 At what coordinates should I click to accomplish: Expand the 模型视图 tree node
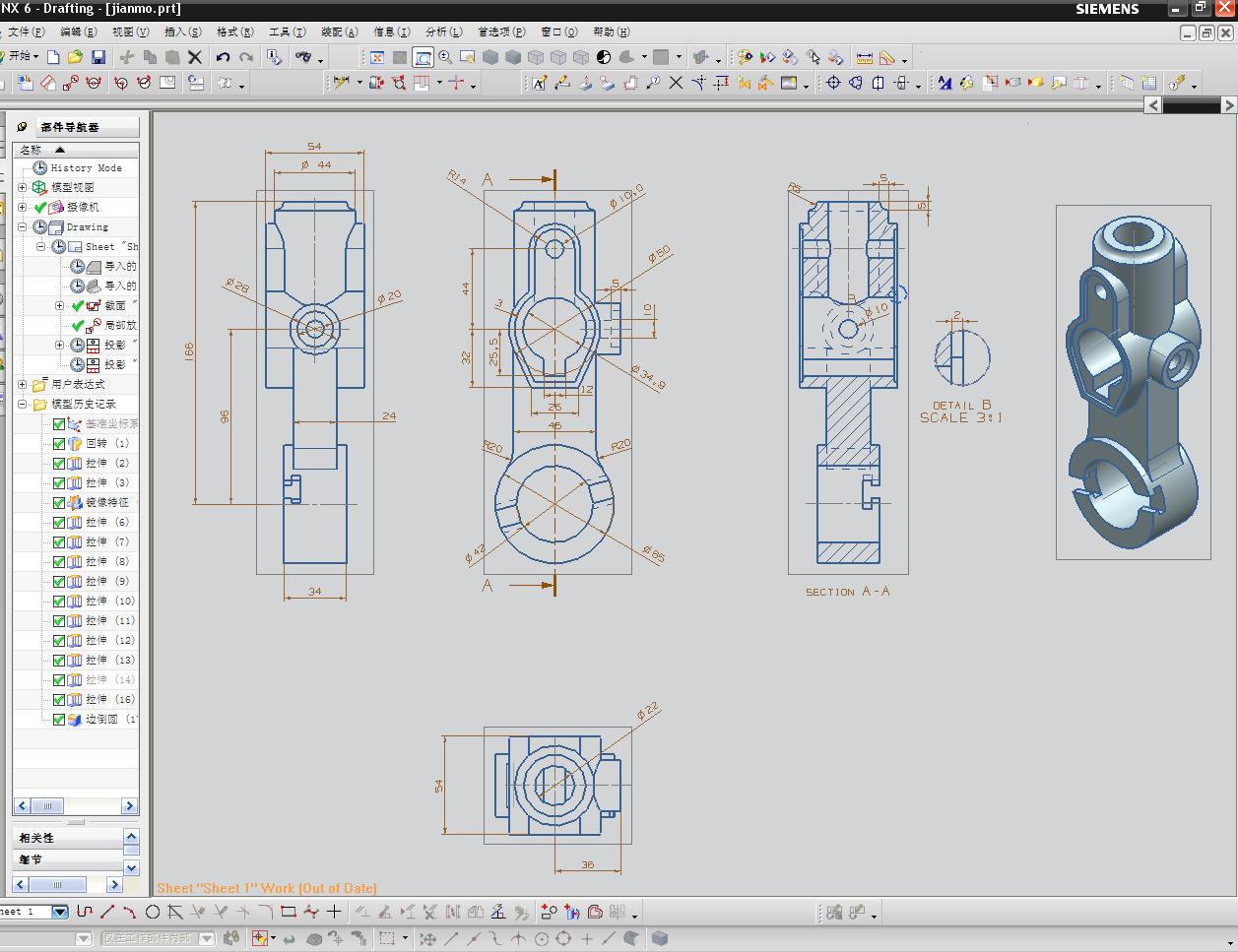(23, 187)
